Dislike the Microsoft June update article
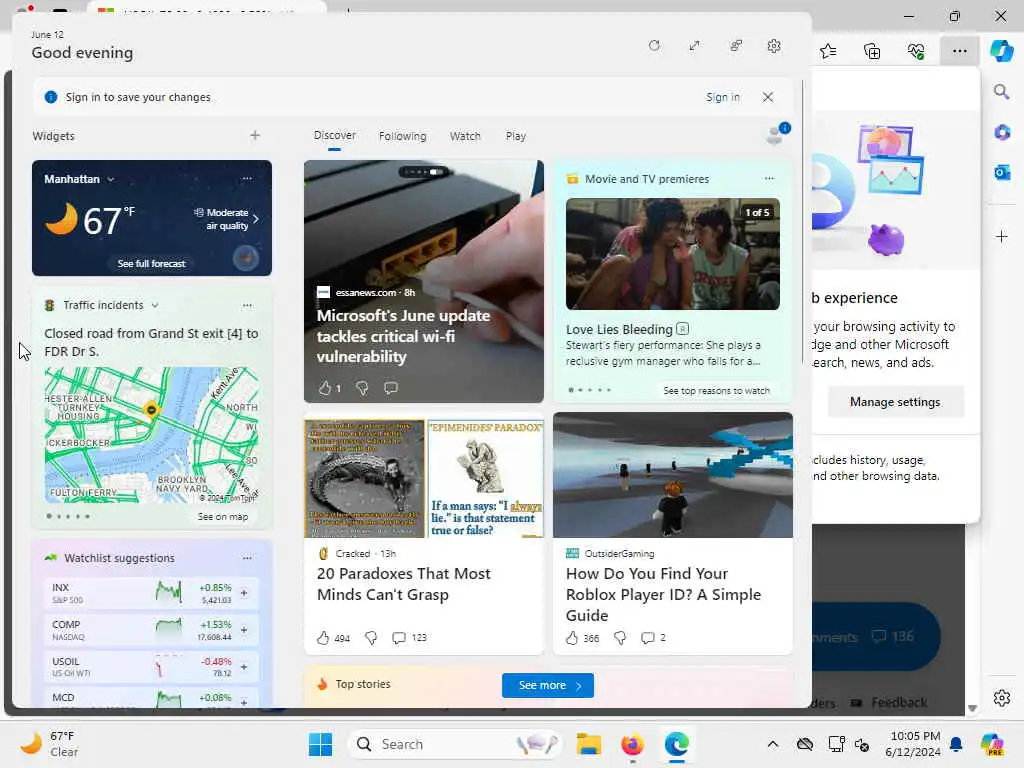The height and width of the screenshot is (768, 1024). point(362,388)
